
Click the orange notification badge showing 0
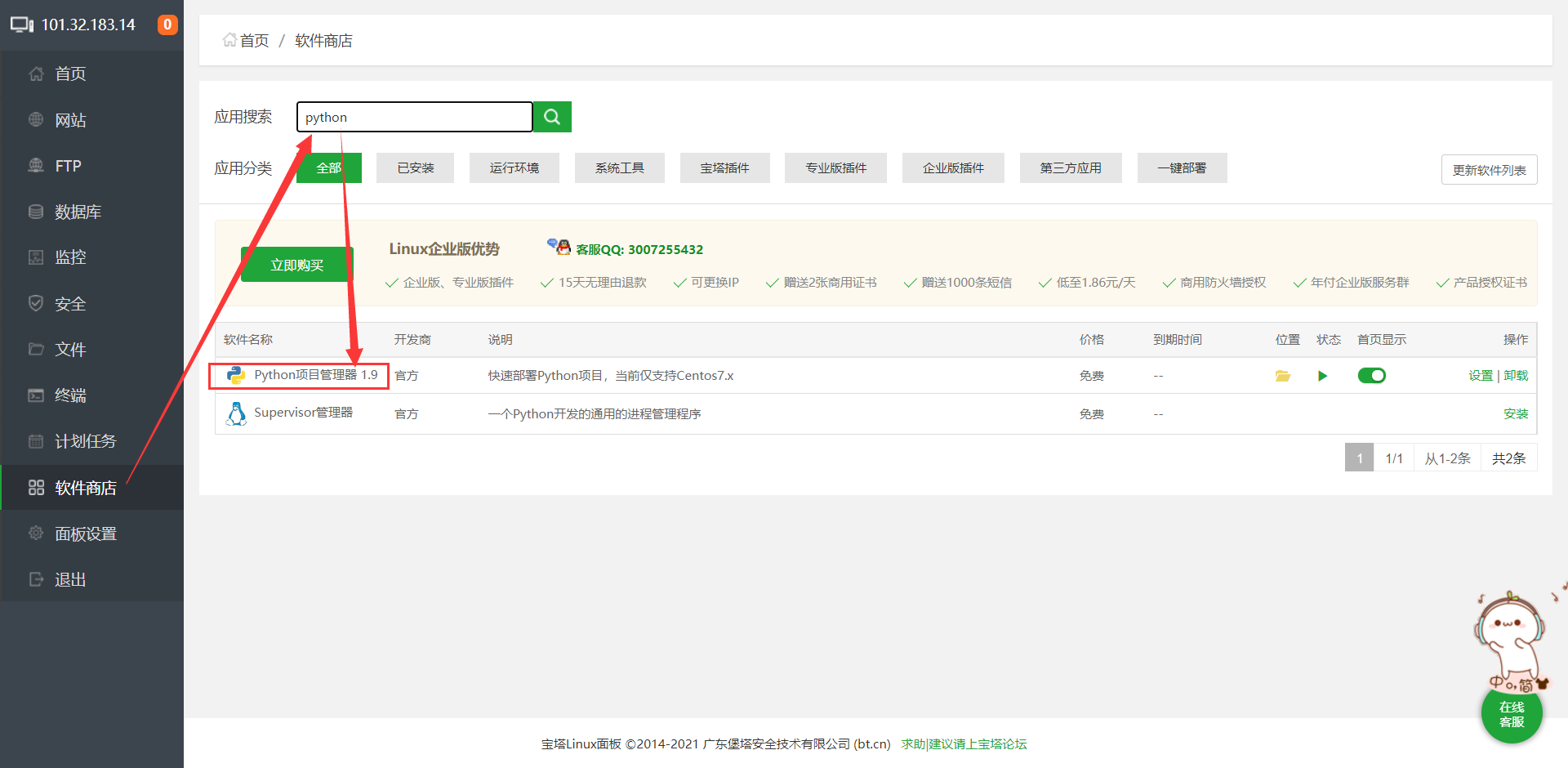click(x=167, y=25)
